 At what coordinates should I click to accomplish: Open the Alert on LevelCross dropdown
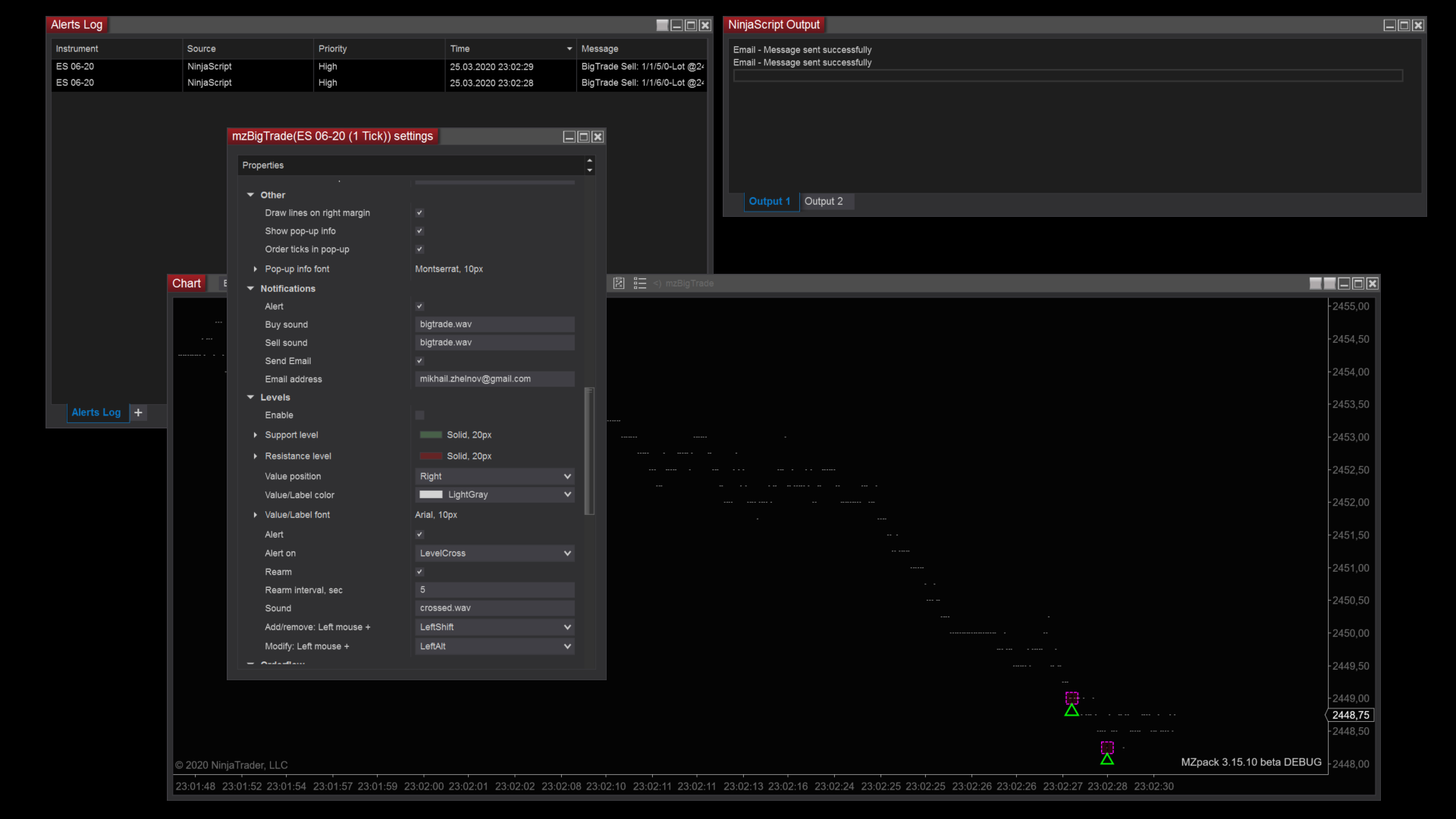coord(494,554)
